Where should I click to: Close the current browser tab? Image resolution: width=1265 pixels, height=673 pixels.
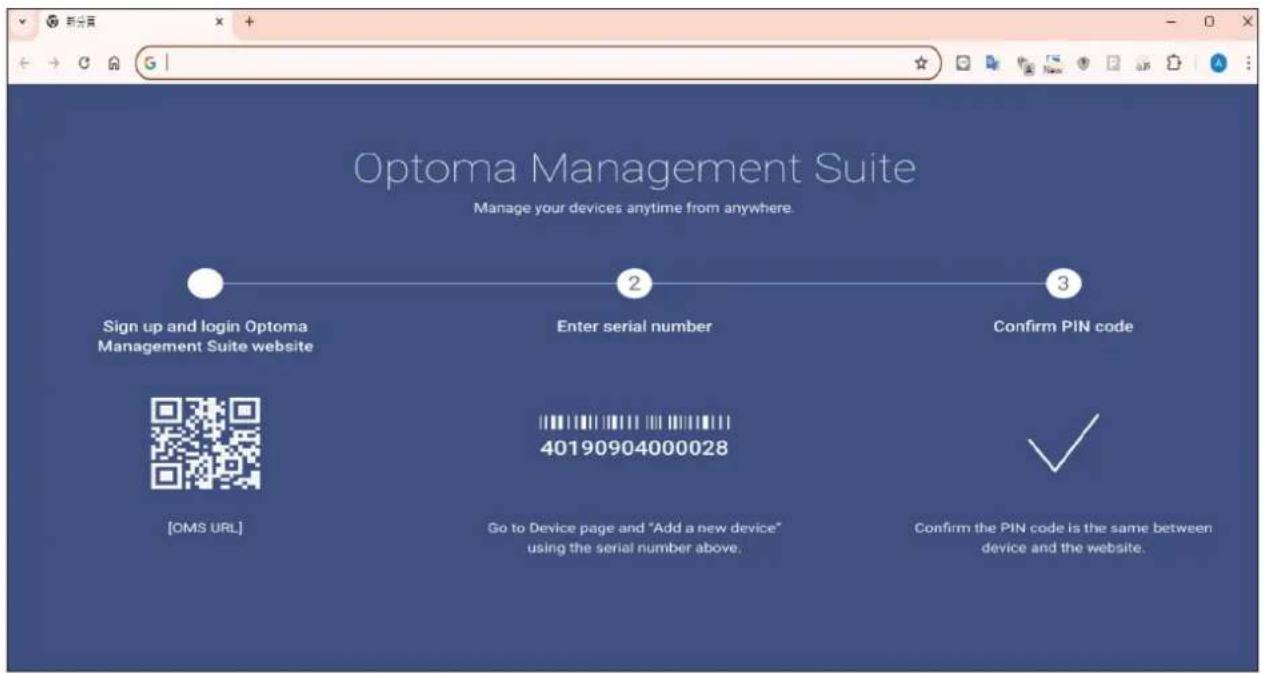click(219, 21)
